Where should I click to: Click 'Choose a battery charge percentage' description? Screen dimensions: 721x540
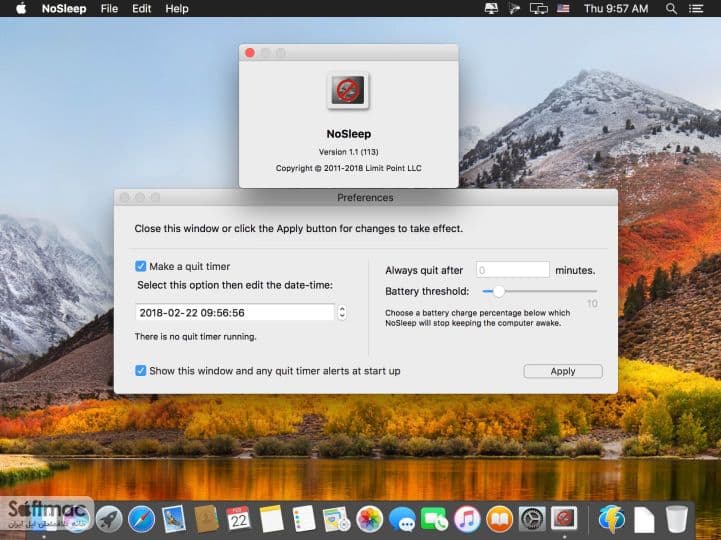(x=477, y=318)
